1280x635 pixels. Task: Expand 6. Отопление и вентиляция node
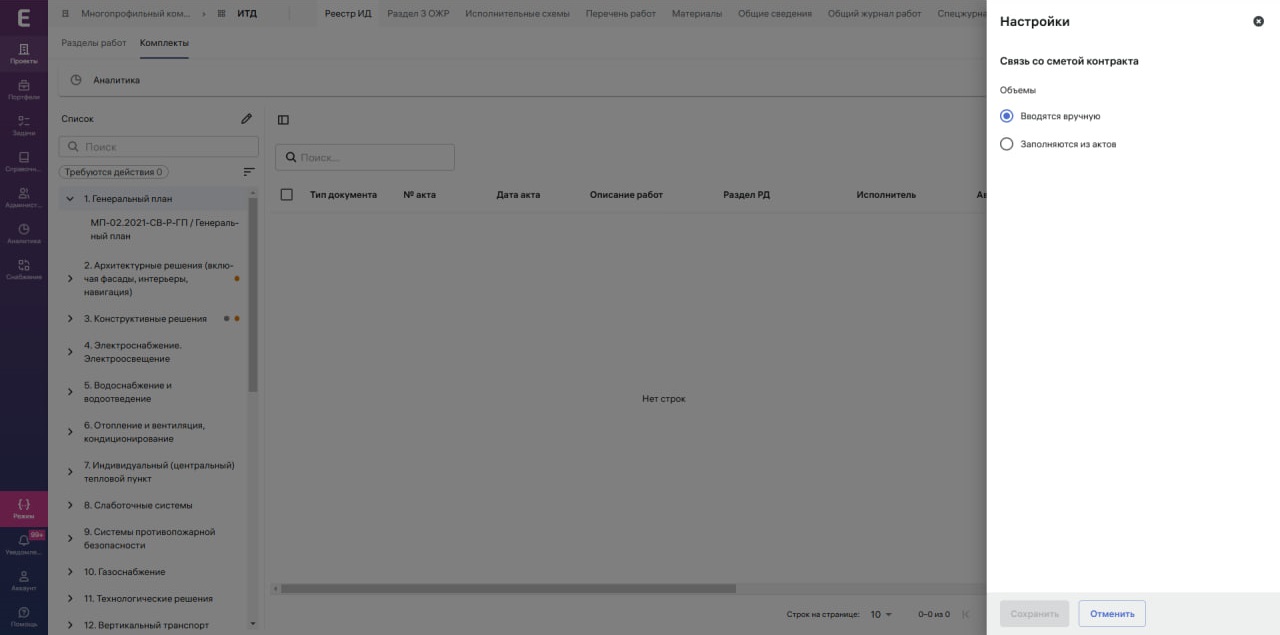tap(70, 432)
